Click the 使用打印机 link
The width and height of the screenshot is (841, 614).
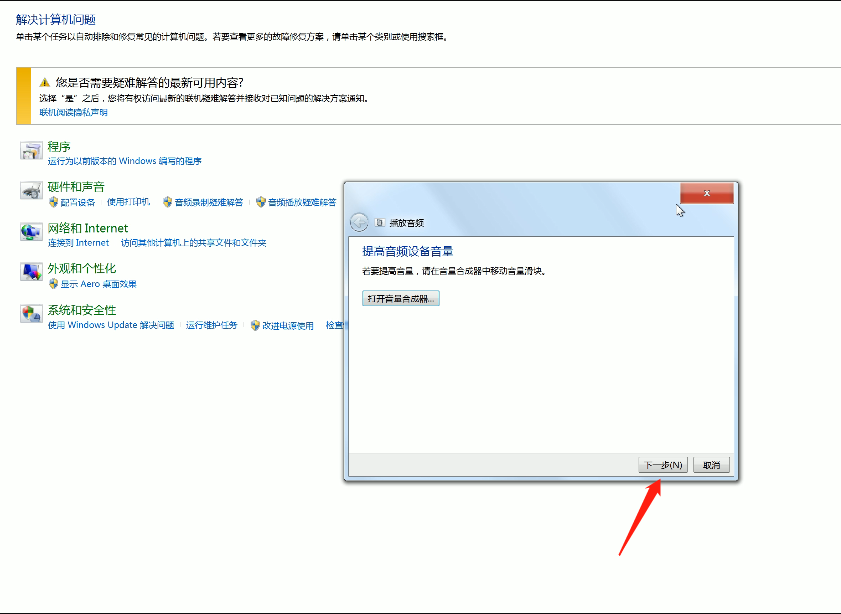point(128,202)
